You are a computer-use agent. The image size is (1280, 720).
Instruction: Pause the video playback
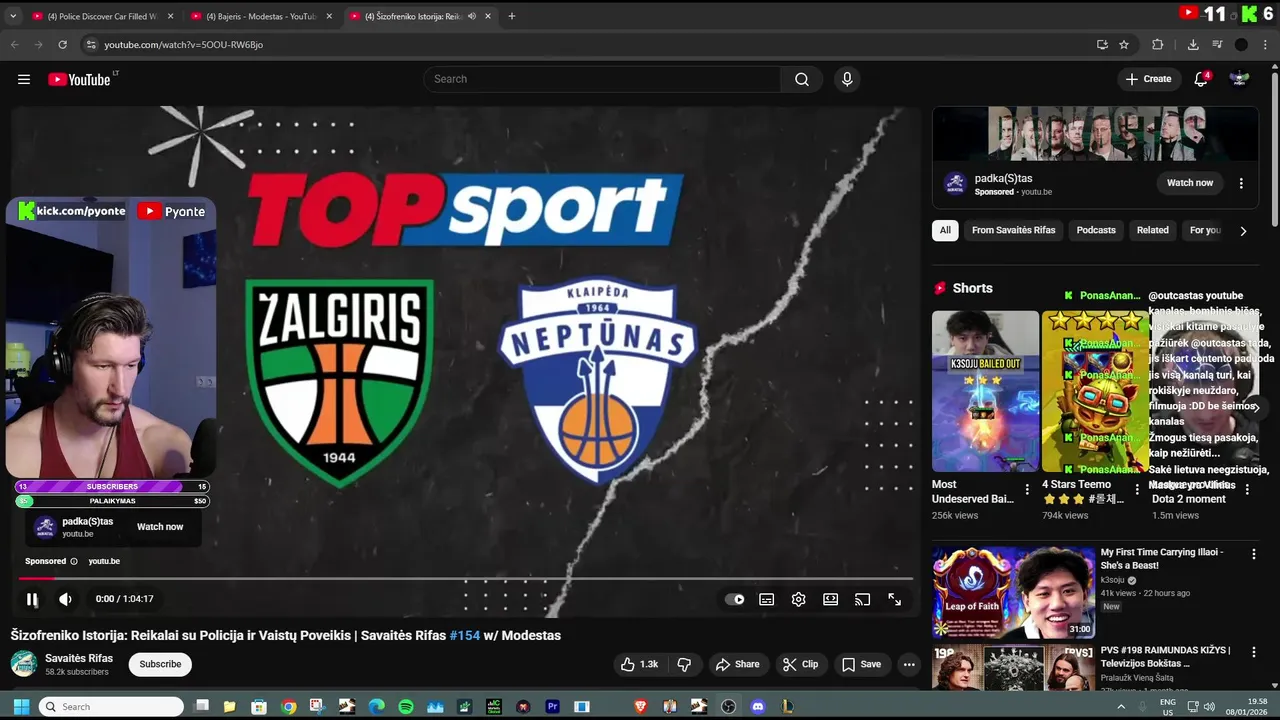[x=32, y=599]
